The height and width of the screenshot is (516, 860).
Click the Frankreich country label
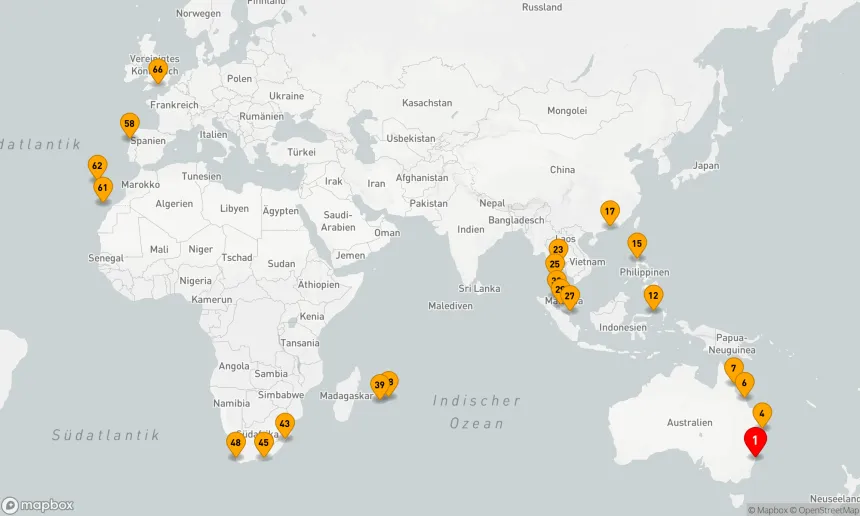[x=174, y=105]
